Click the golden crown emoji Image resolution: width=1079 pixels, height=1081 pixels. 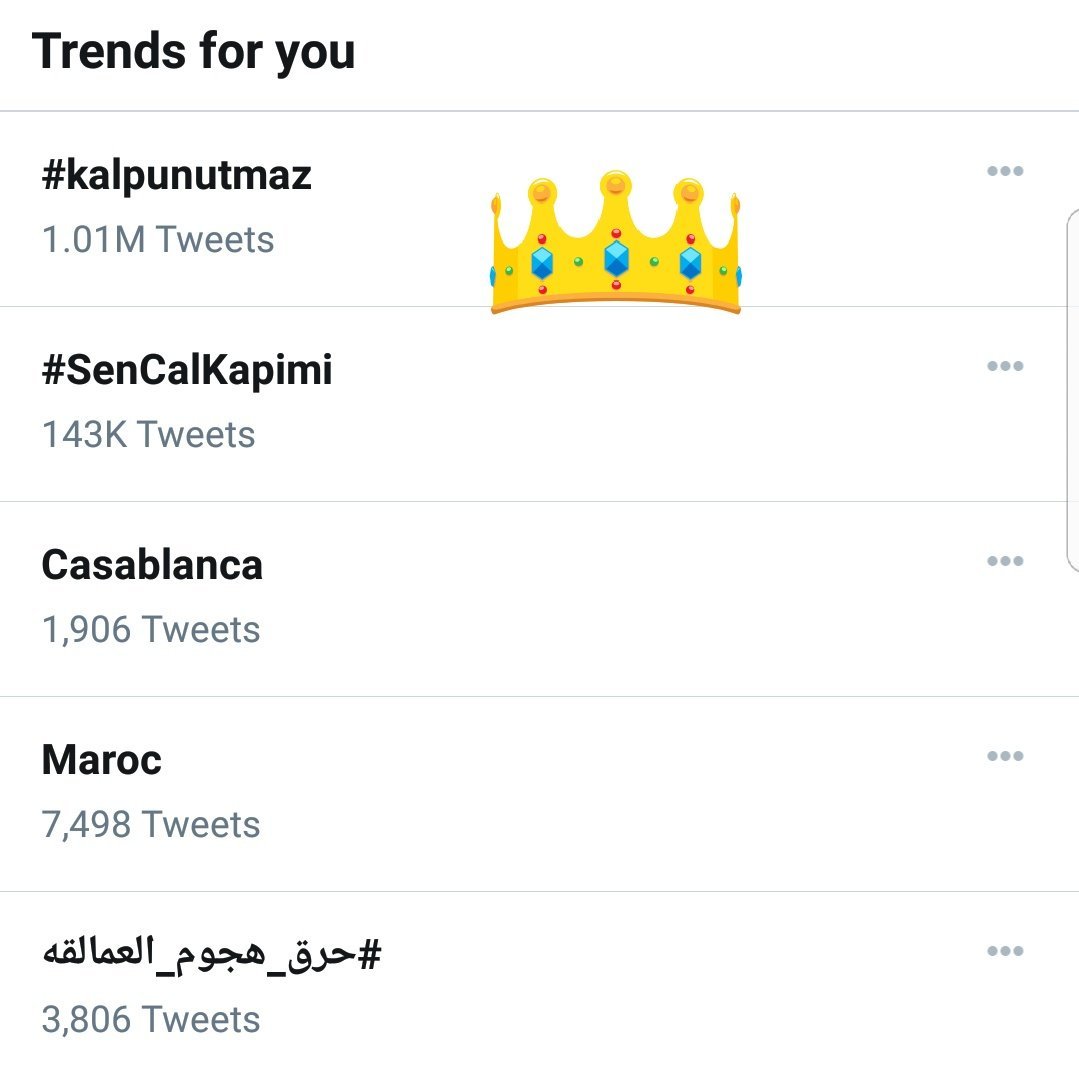click(616, 243)
